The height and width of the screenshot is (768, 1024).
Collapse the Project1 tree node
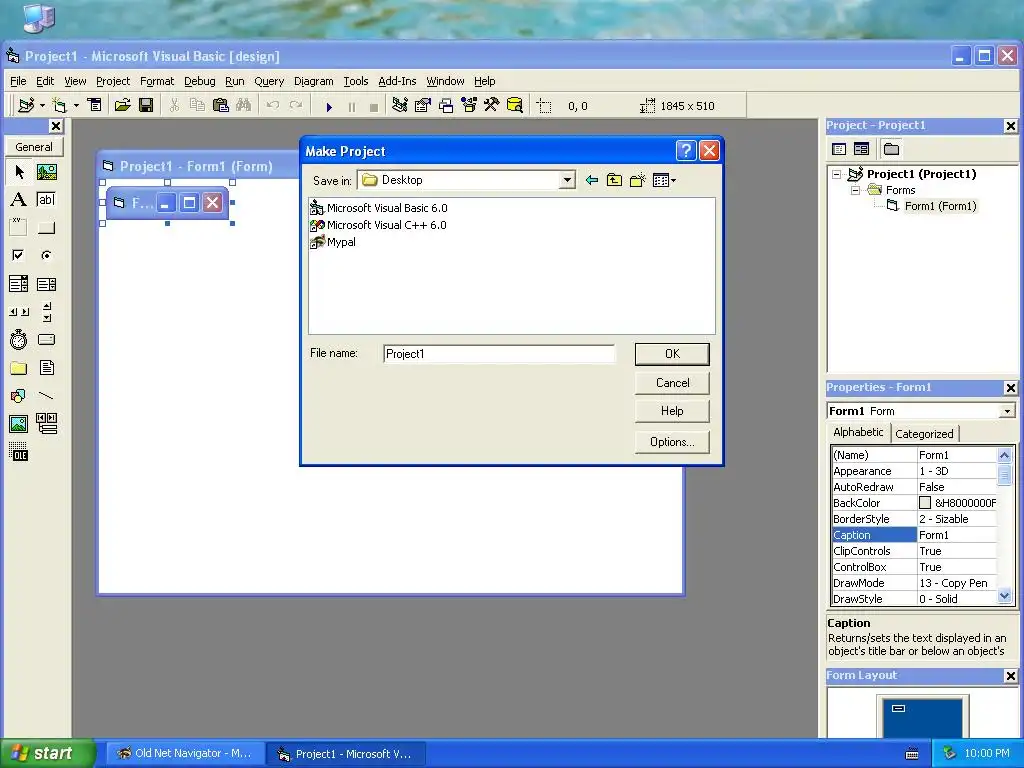[837, 174]
